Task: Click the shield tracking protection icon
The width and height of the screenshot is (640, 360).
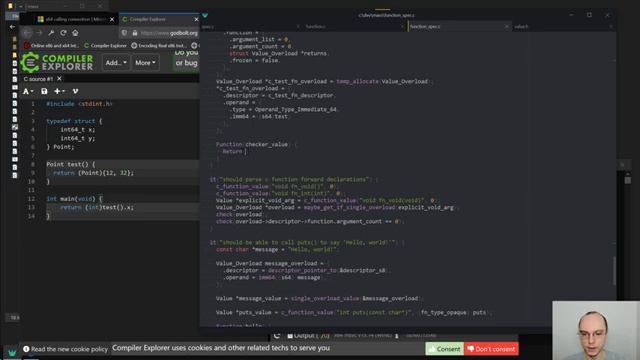Action: click(x=124, y=33)
